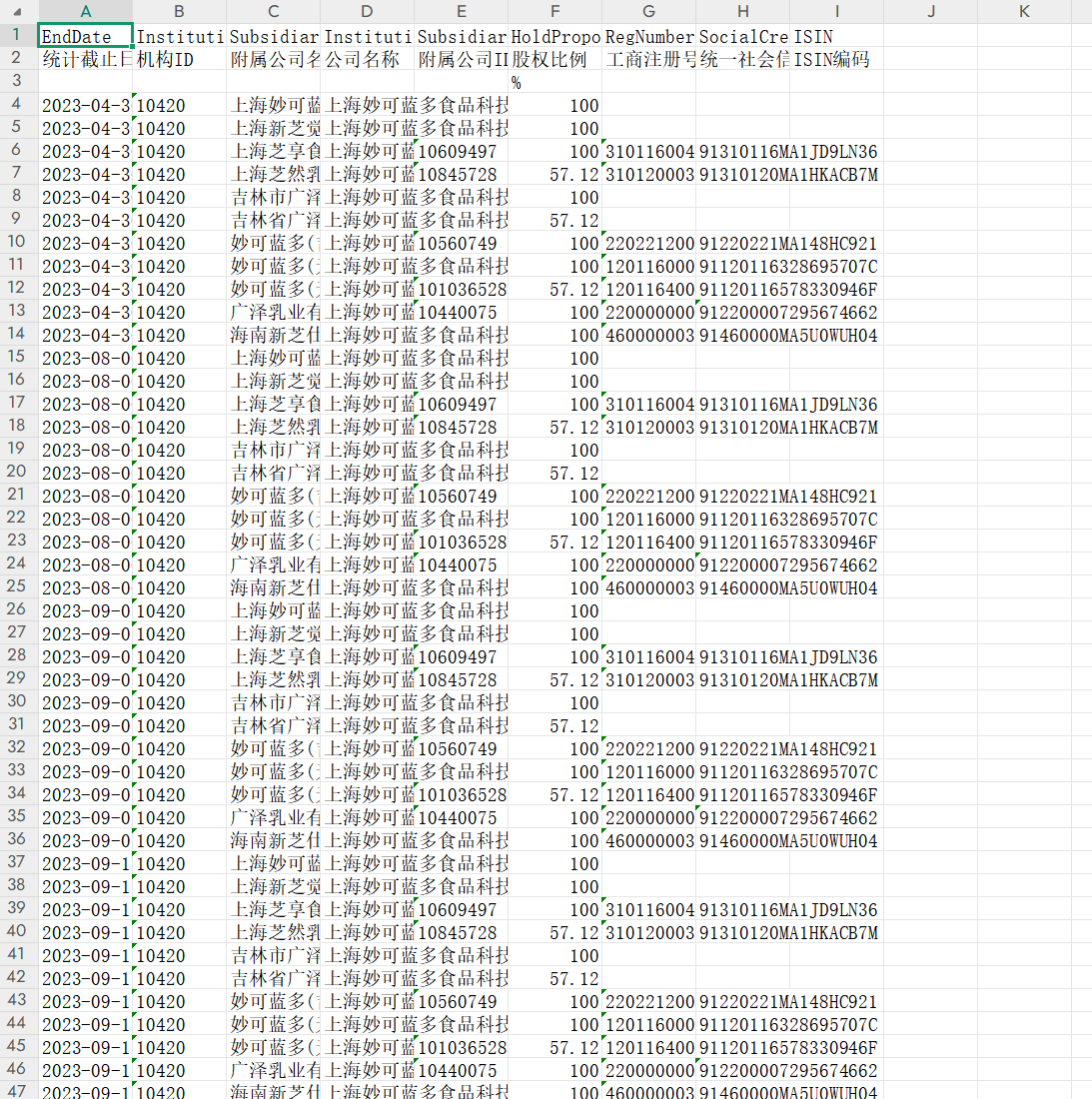Select column G header

[x=649, y=11]
